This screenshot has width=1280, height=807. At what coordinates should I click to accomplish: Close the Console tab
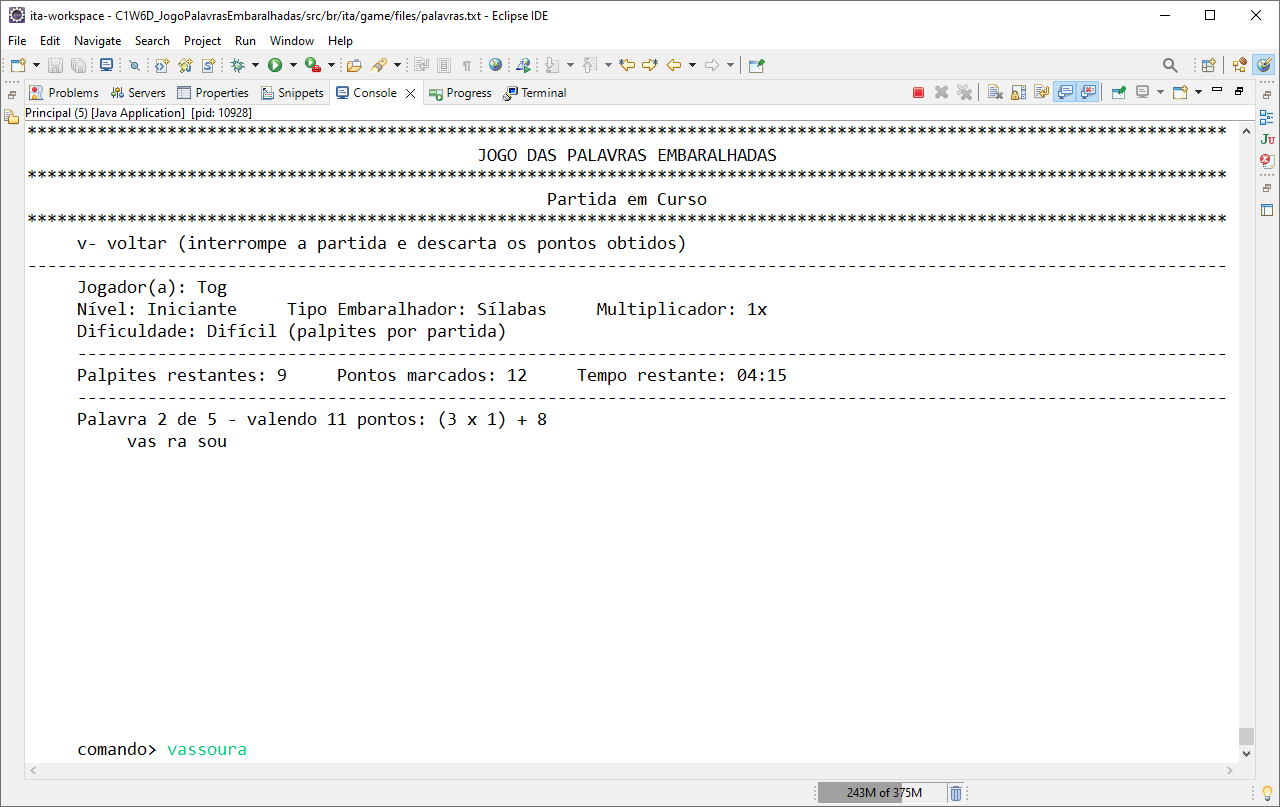pyautogui.click(x=410, y=93)
